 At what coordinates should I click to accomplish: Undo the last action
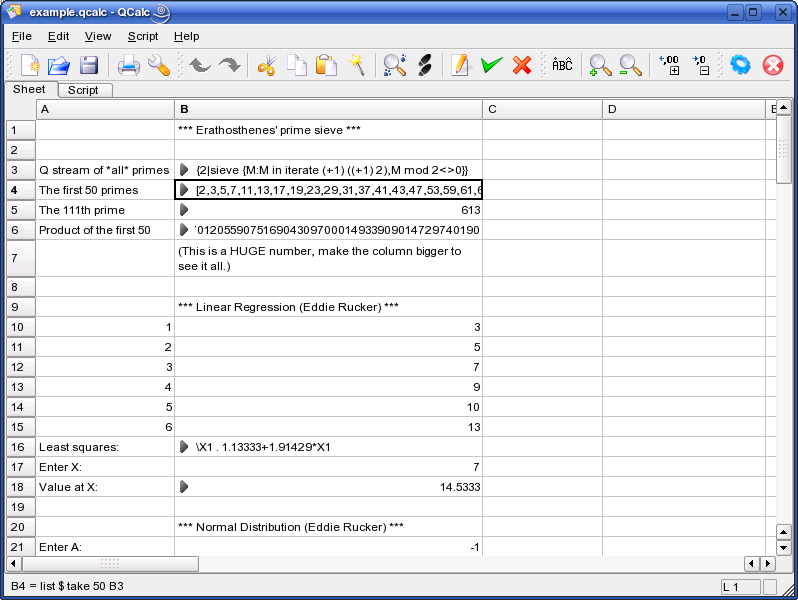click(200, 66)
